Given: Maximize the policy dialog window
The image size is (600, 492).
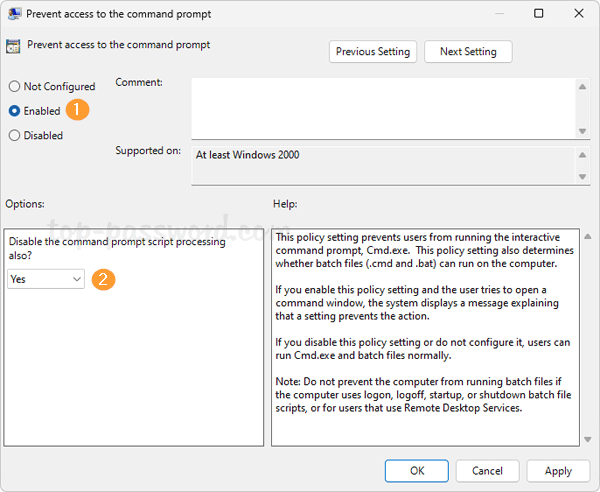Looking at the screenshot, I should (x=539, y=14).
